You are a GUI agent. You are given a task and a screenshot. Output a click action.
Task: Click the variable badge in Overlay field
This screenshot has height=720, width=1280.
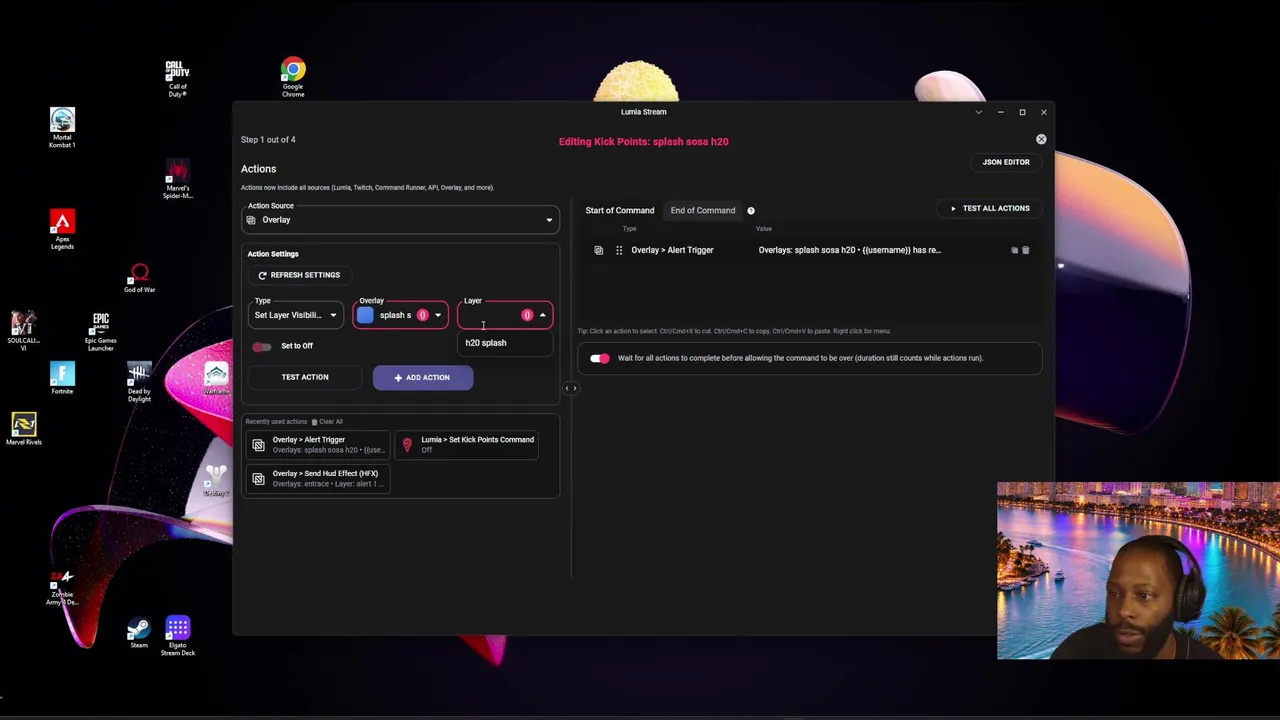click(x=422, y=315)
